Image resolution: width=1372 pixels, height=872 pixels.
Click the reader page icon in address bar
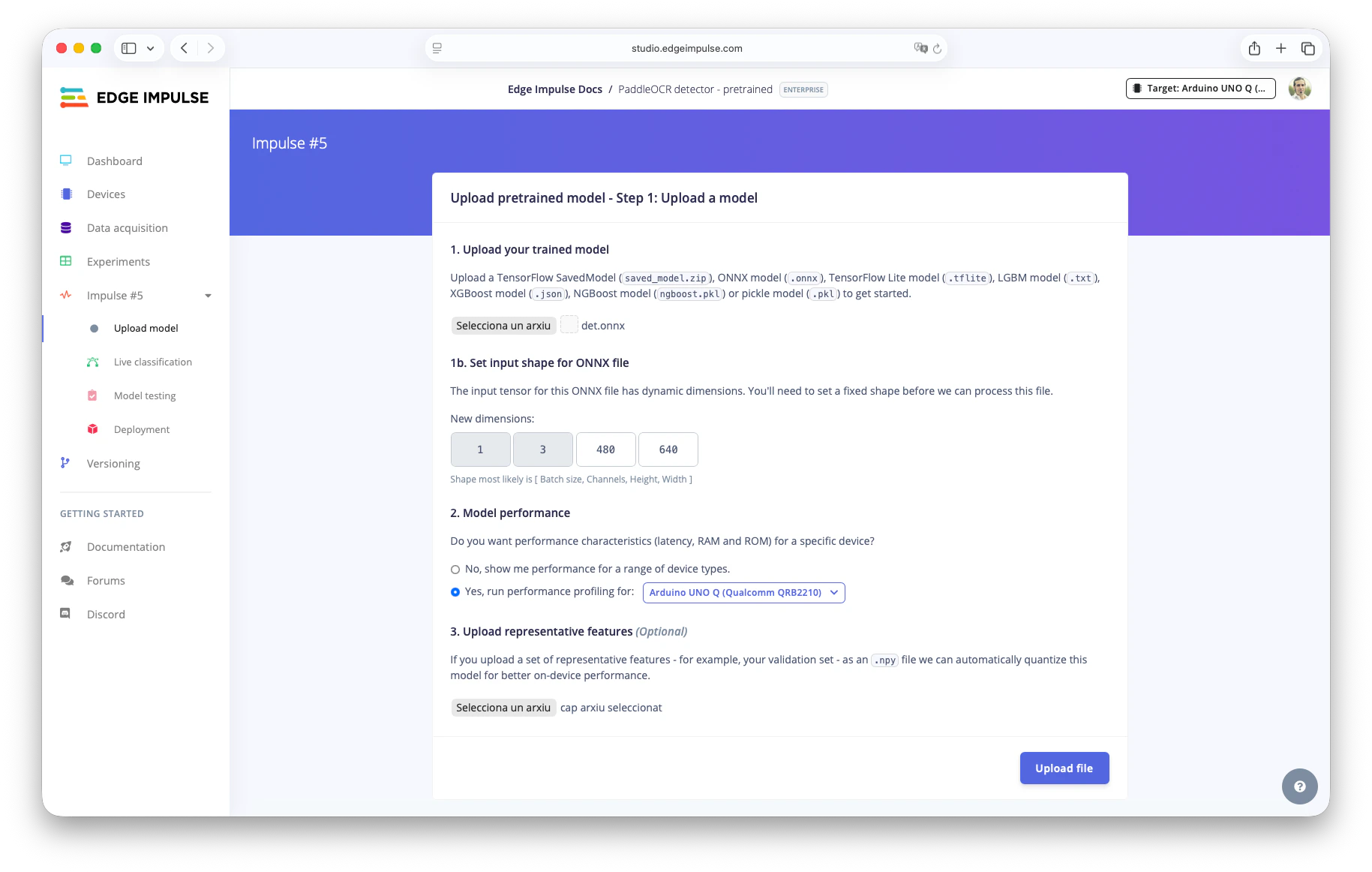437,48
